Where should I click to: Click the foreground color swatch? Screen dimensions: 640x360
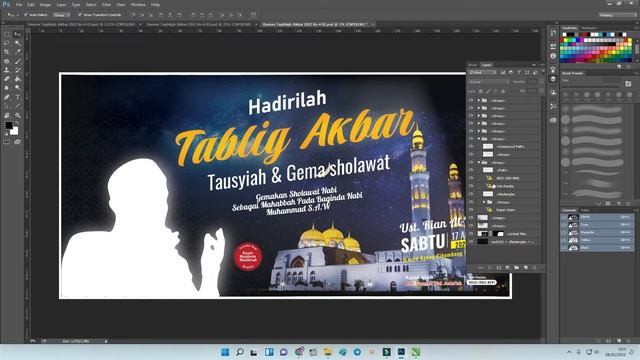9,125
